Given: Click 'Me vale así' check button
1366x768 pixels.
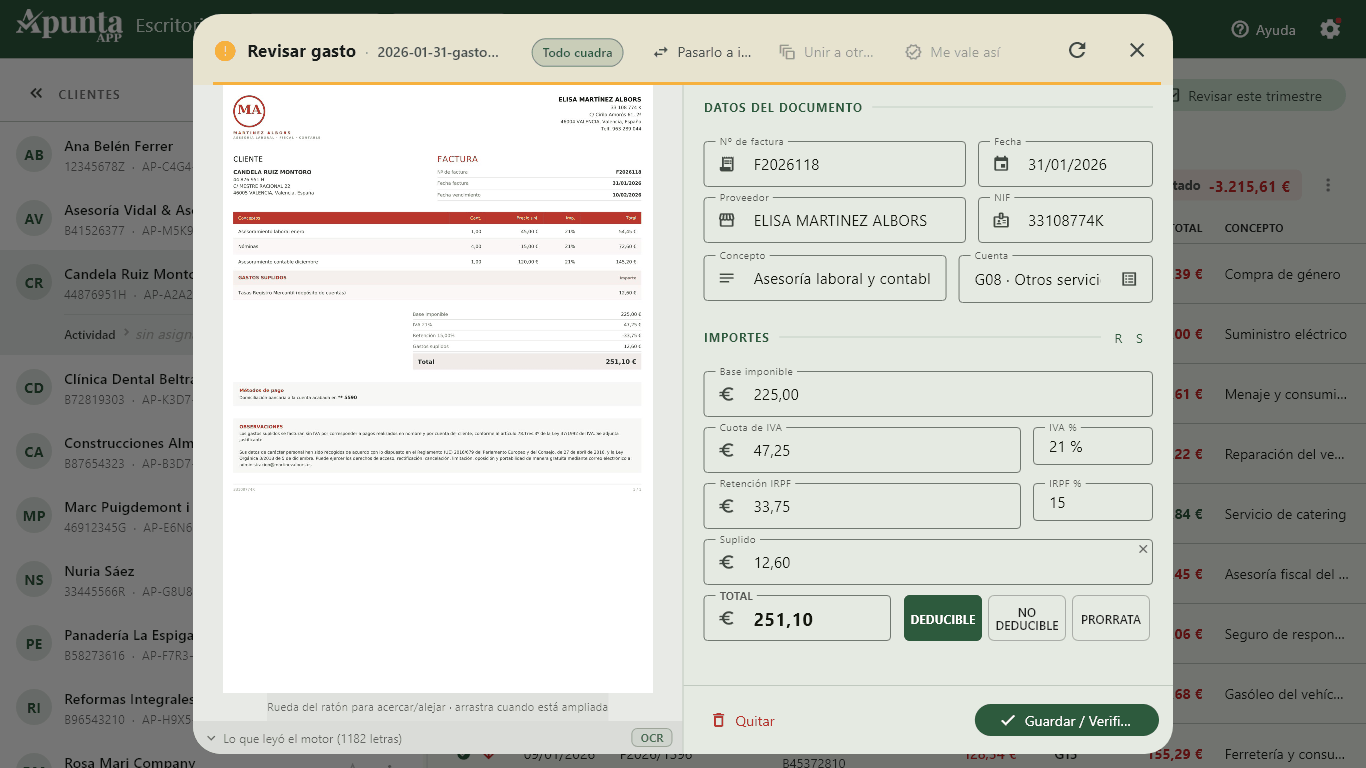Looking at the screenshot, I should (953, 52).
